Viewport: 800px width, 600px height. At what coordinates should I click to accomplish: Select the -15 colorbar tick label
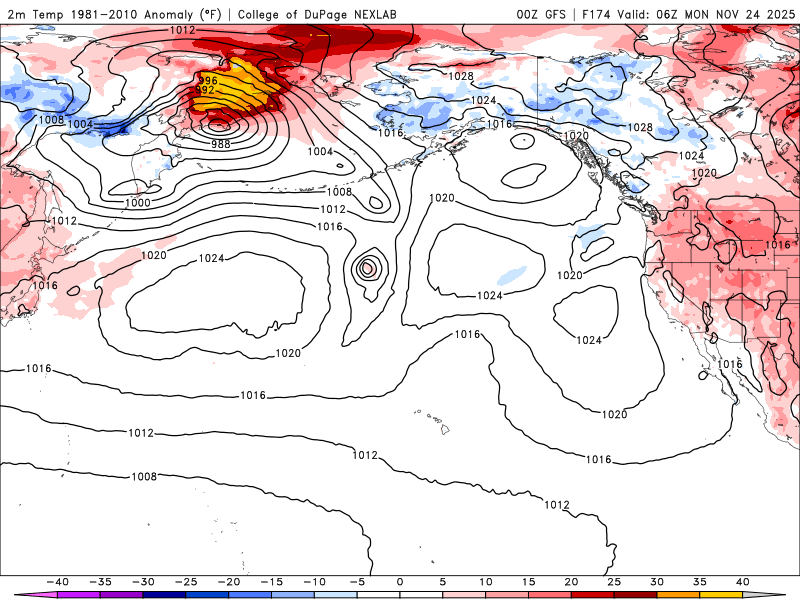[x=272, y=582]
